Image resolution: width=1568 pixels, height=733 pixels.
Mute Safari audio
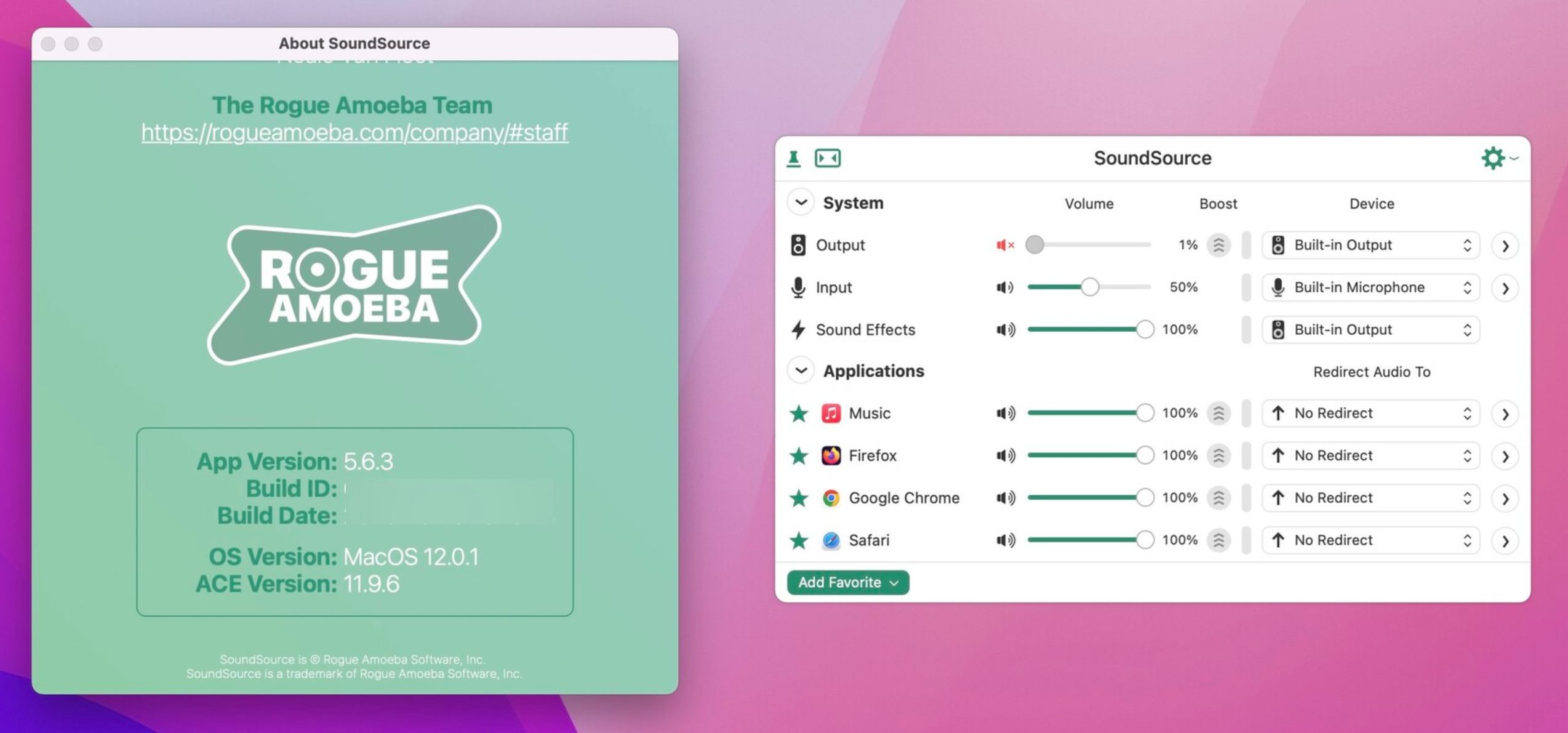point(1005,540)
